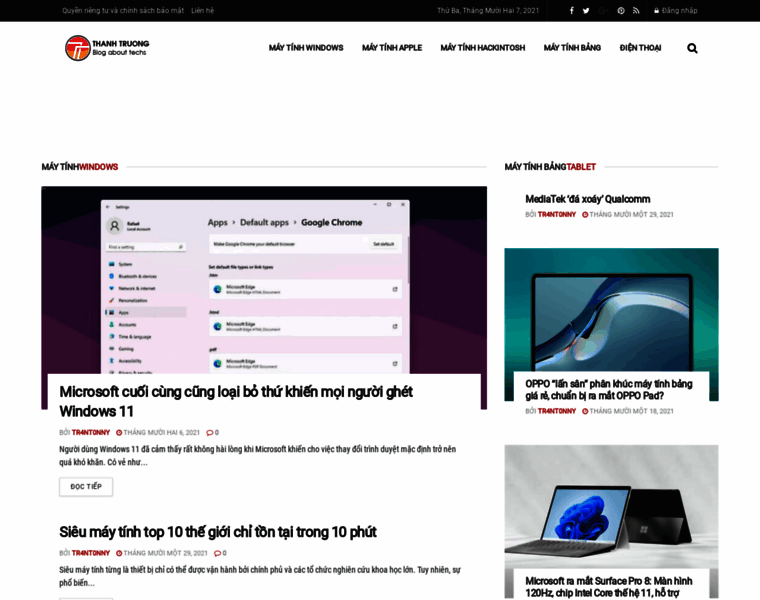Open the Surface Pro 8 image

pos(611,507)
